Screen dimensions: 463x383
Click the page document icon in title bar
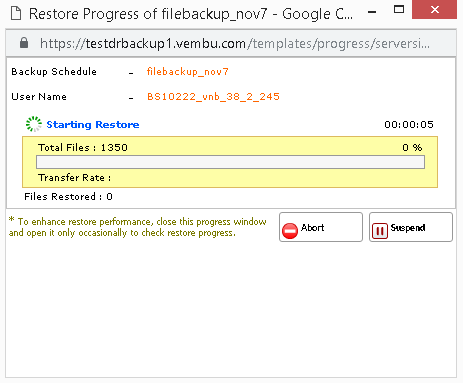(16, 14)
